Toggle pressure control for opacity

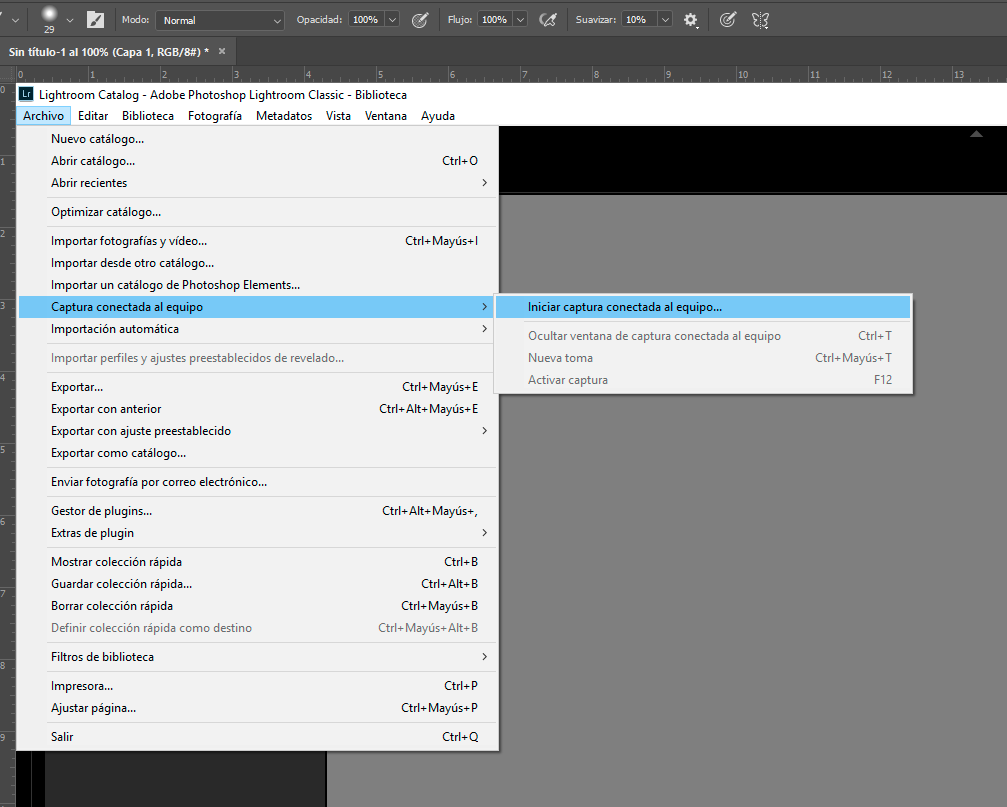(x=420, y=20)
